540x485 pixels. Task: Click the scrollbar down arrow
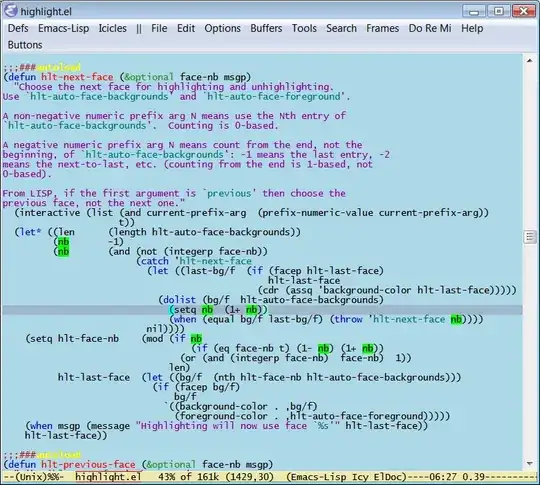pyautogui.click(x=530, y=464)
